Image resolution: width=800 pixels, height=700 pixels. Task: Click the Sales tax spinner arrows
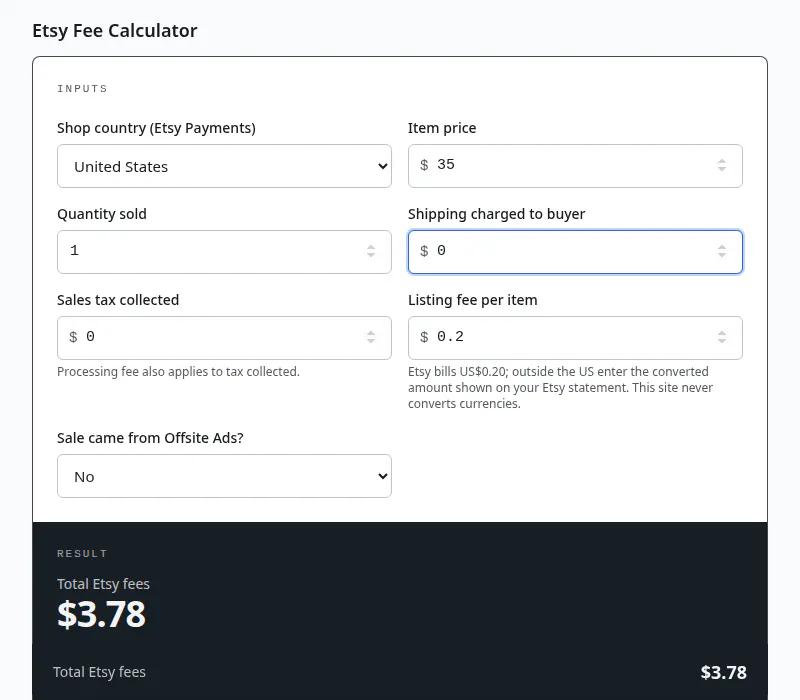coord(371,337)
